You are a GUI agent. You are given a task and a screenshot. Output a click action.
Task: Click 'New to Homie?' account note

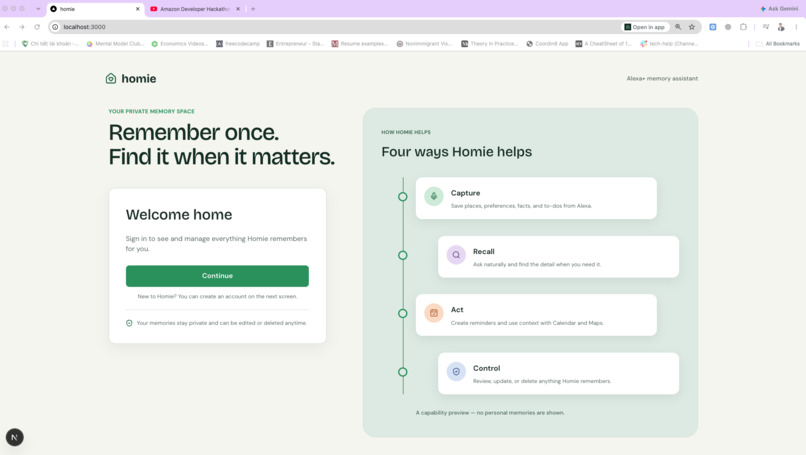217,296
